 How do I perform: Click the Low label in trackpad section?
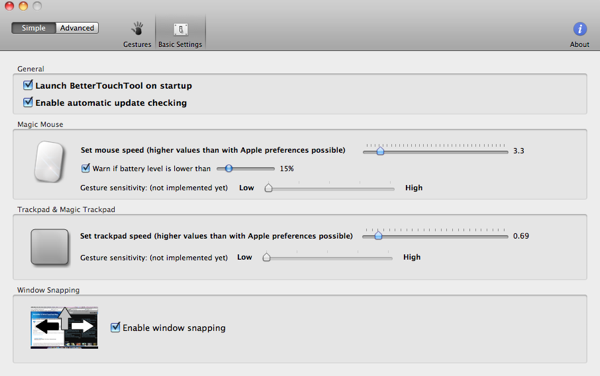click(245, 257)
